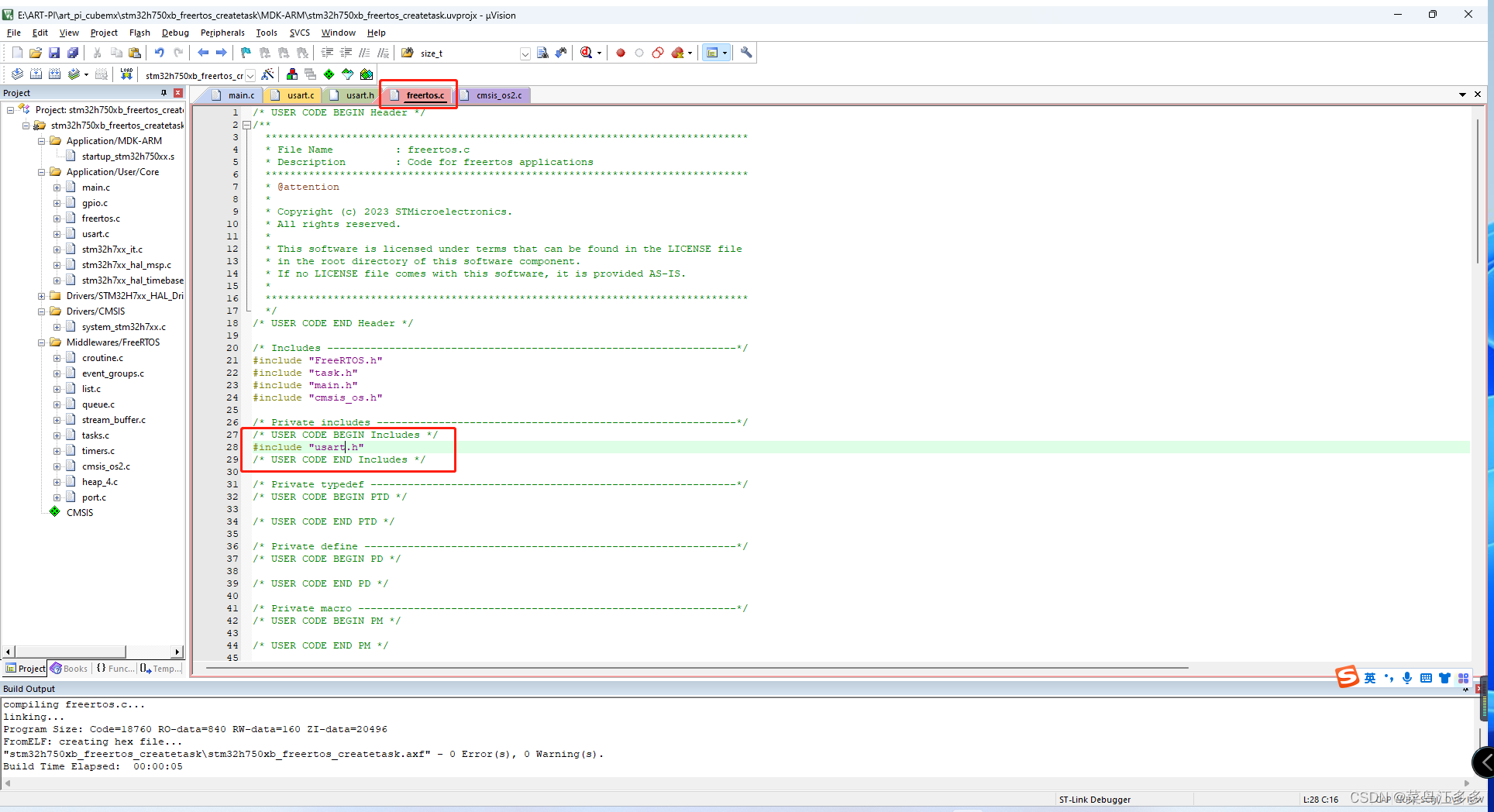This screenshot has width=1494, height=812.
Task: Open the Debug menu
Action: (175, 33)
